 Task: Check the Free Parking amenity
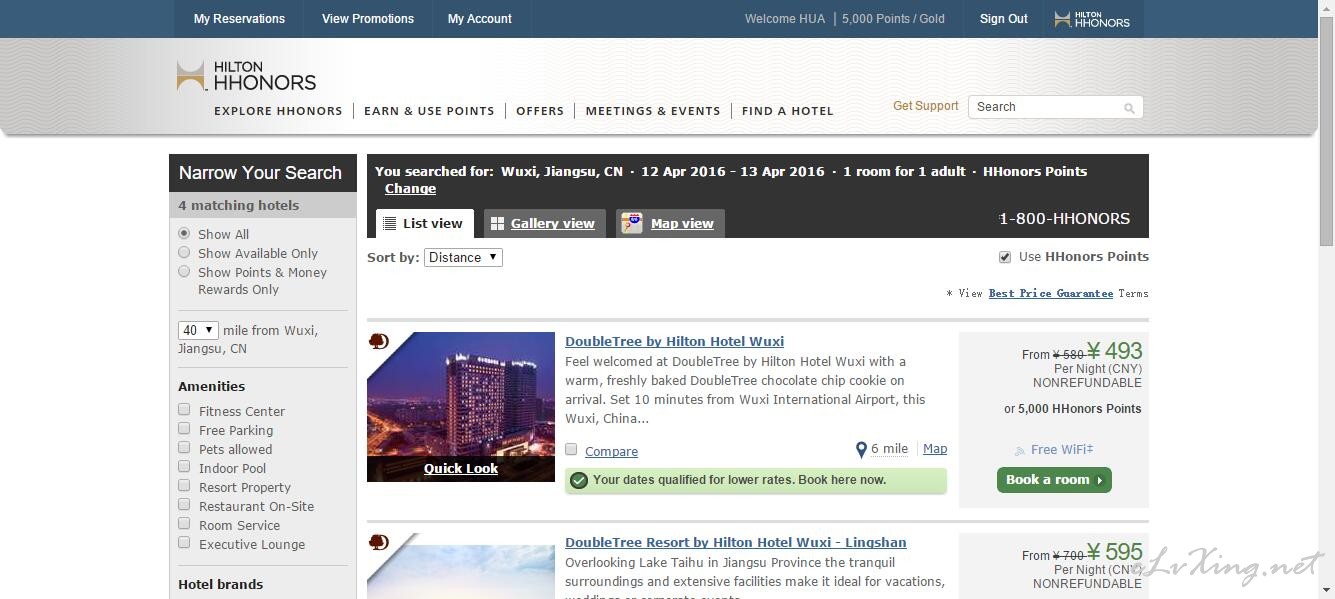click(184, 428)
